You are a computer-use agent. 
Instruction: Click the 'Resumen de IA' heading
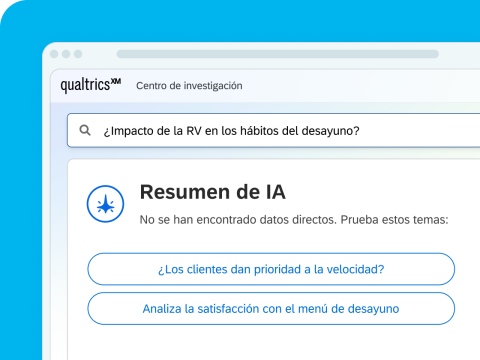coord(213,192)
